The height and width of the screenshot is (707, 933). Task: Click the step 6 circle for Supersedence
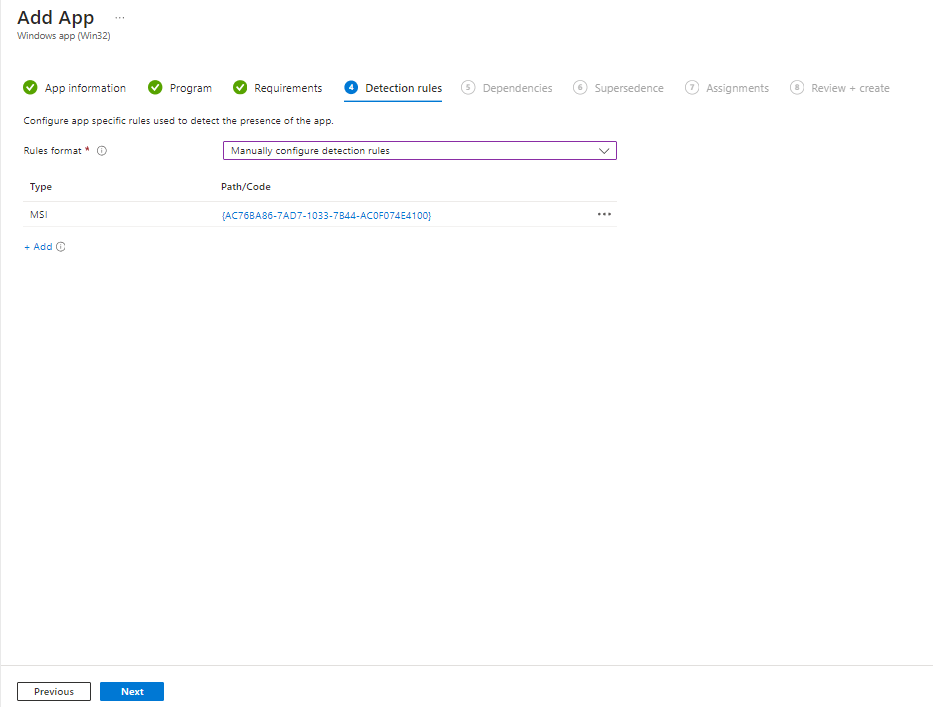580,88
